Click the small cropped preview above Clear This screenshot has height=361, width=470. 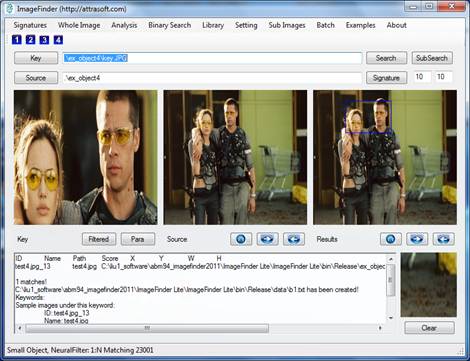[429, 285]
